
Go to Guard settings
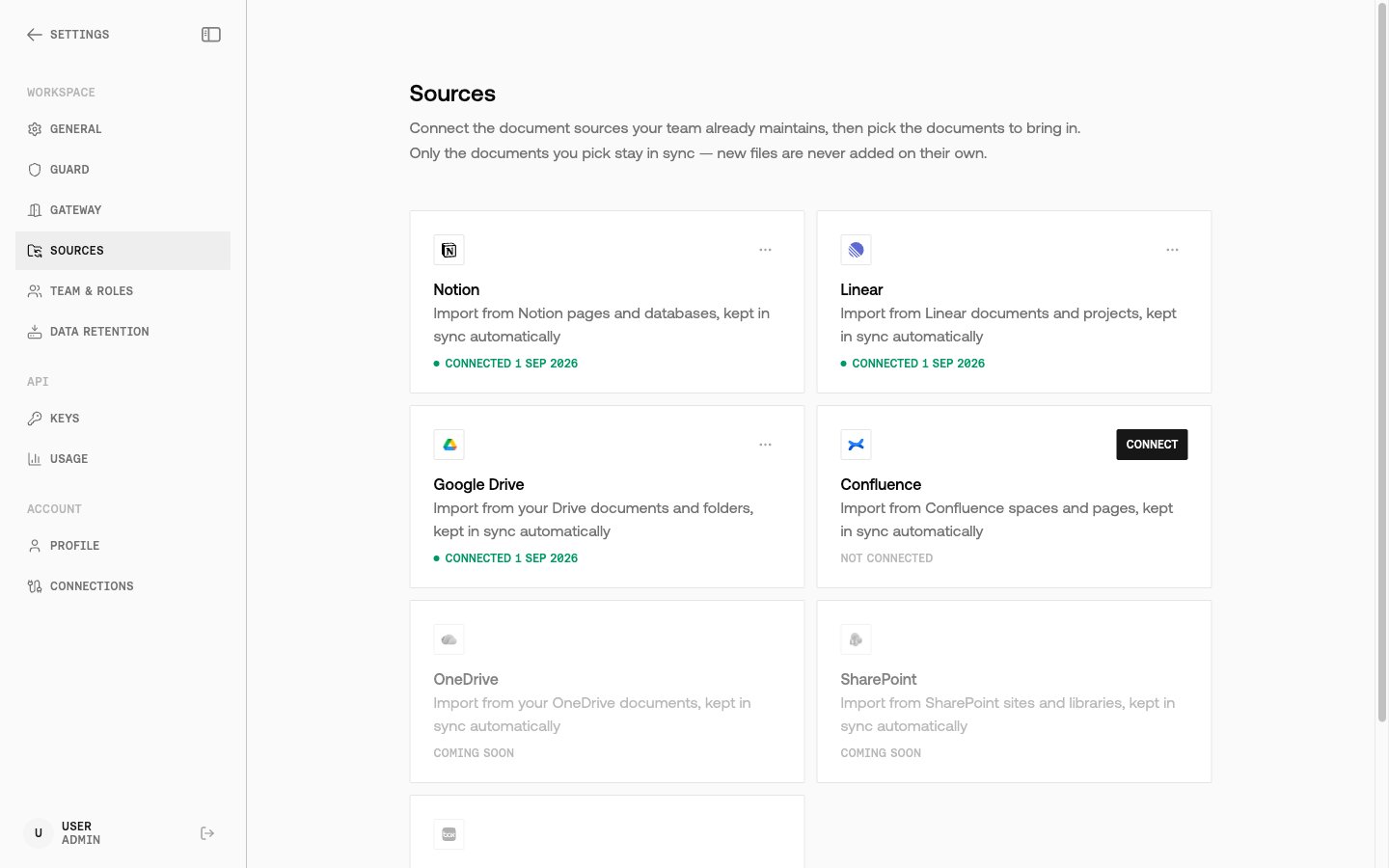click(x=123, y=170)
